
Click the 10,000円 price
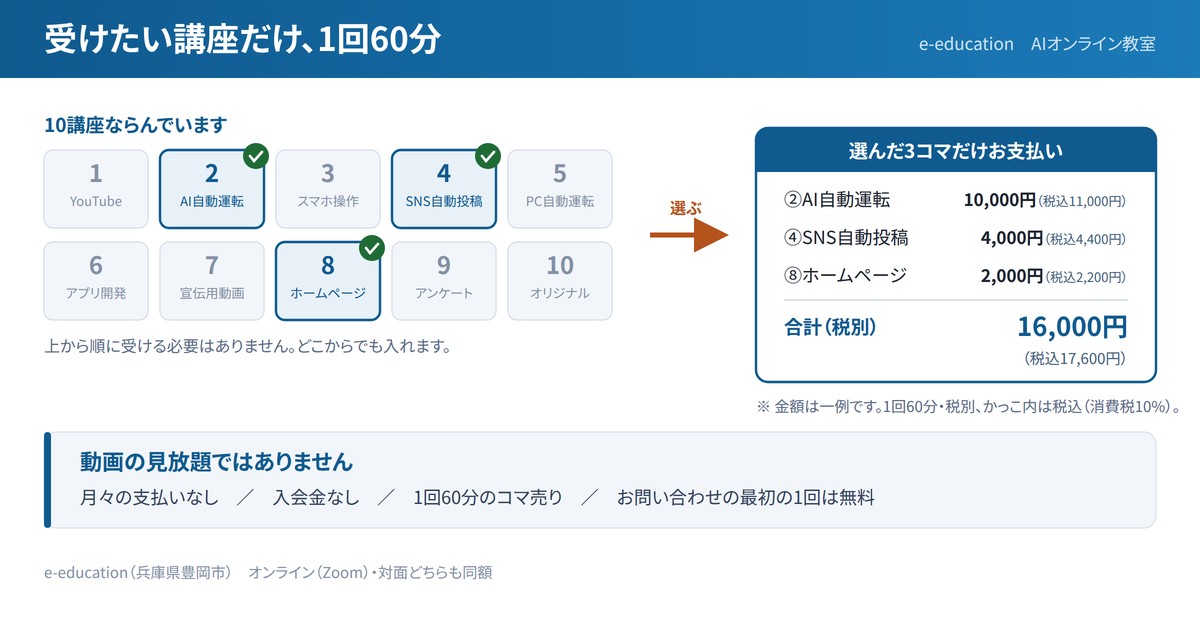(x=999, y=200)
